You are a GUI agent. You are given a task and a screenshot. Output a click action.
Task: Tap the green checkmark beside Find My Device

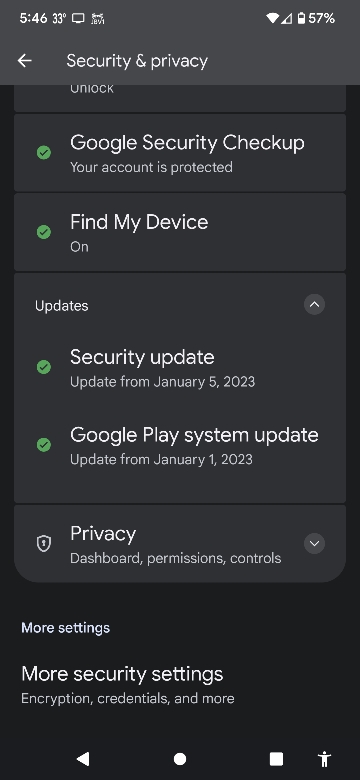click(44, 232)
